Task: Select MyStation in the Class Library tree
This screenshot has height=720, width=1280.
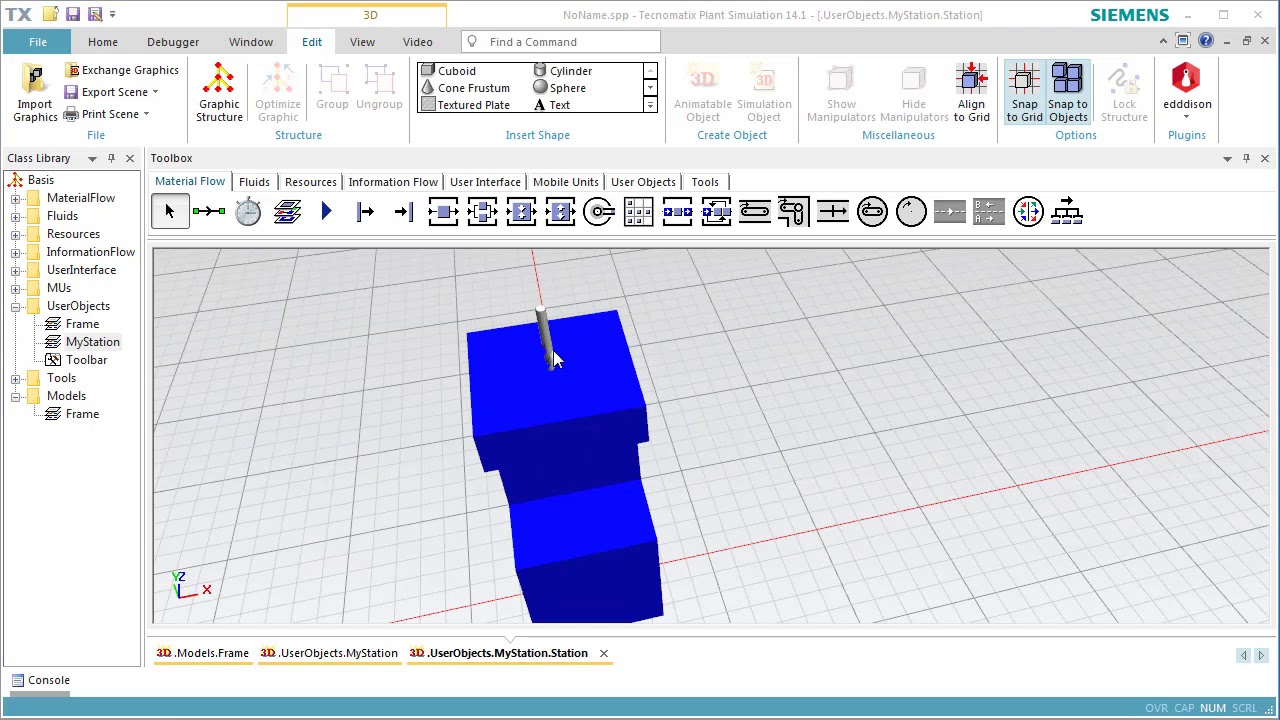Action: [92, 342]
